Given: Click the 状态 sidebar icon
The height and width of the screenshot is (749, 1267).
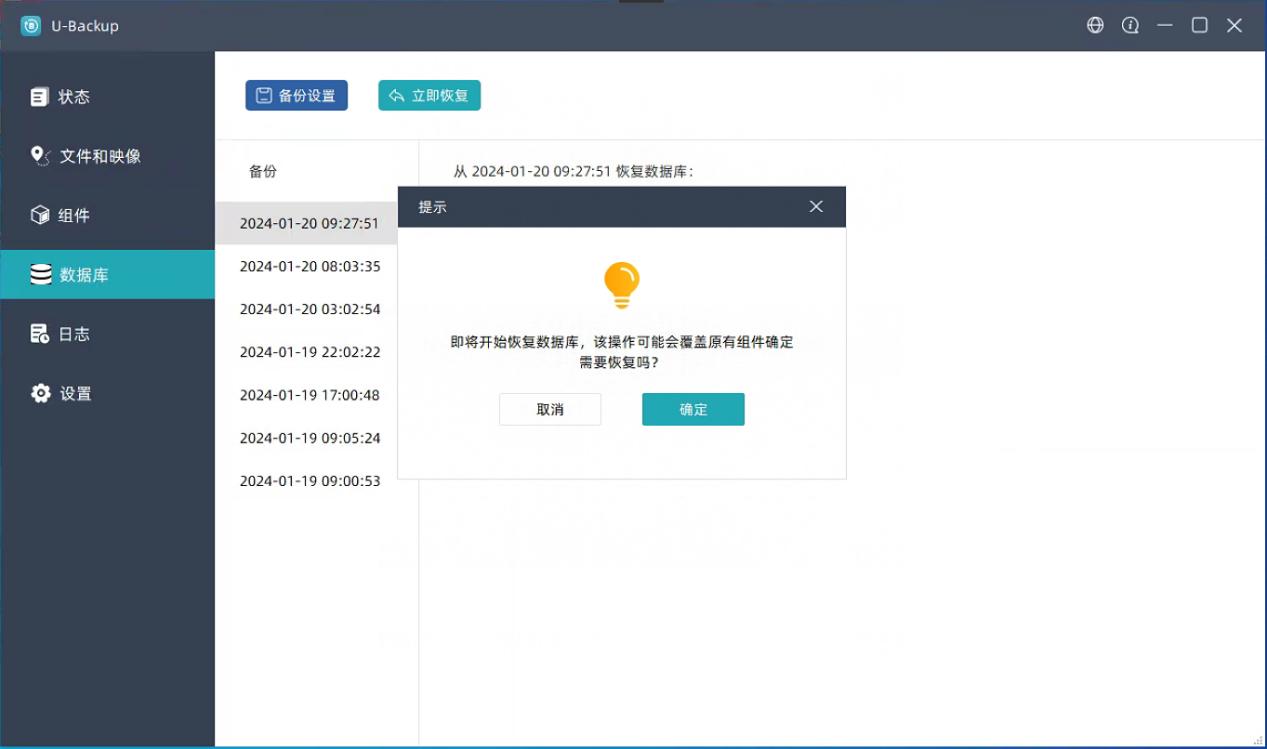Looking at the screenshot, I should [40, 97].
